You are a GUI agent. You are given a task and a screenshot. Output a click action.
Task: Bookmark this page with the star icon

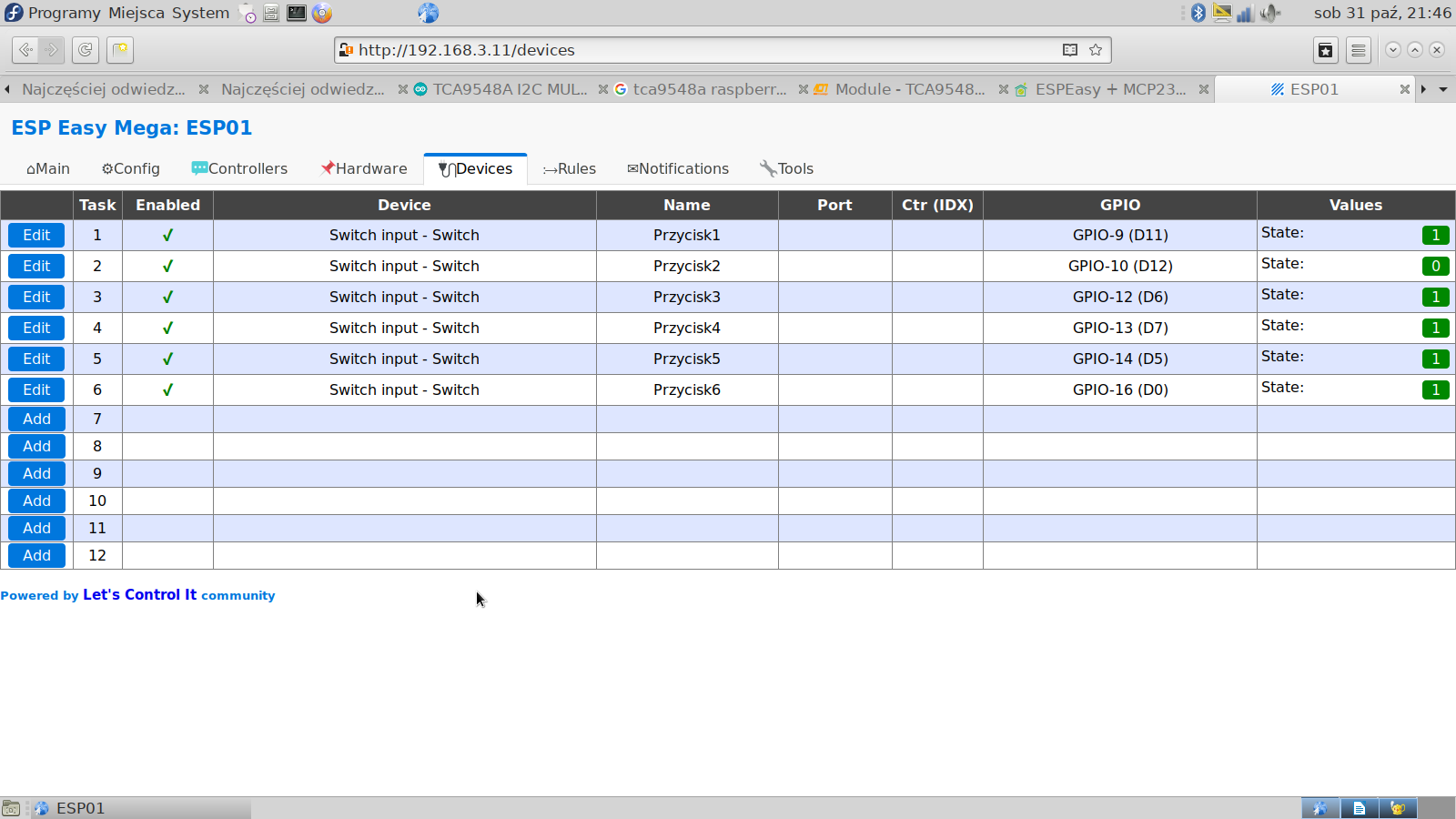(1096, 50)
